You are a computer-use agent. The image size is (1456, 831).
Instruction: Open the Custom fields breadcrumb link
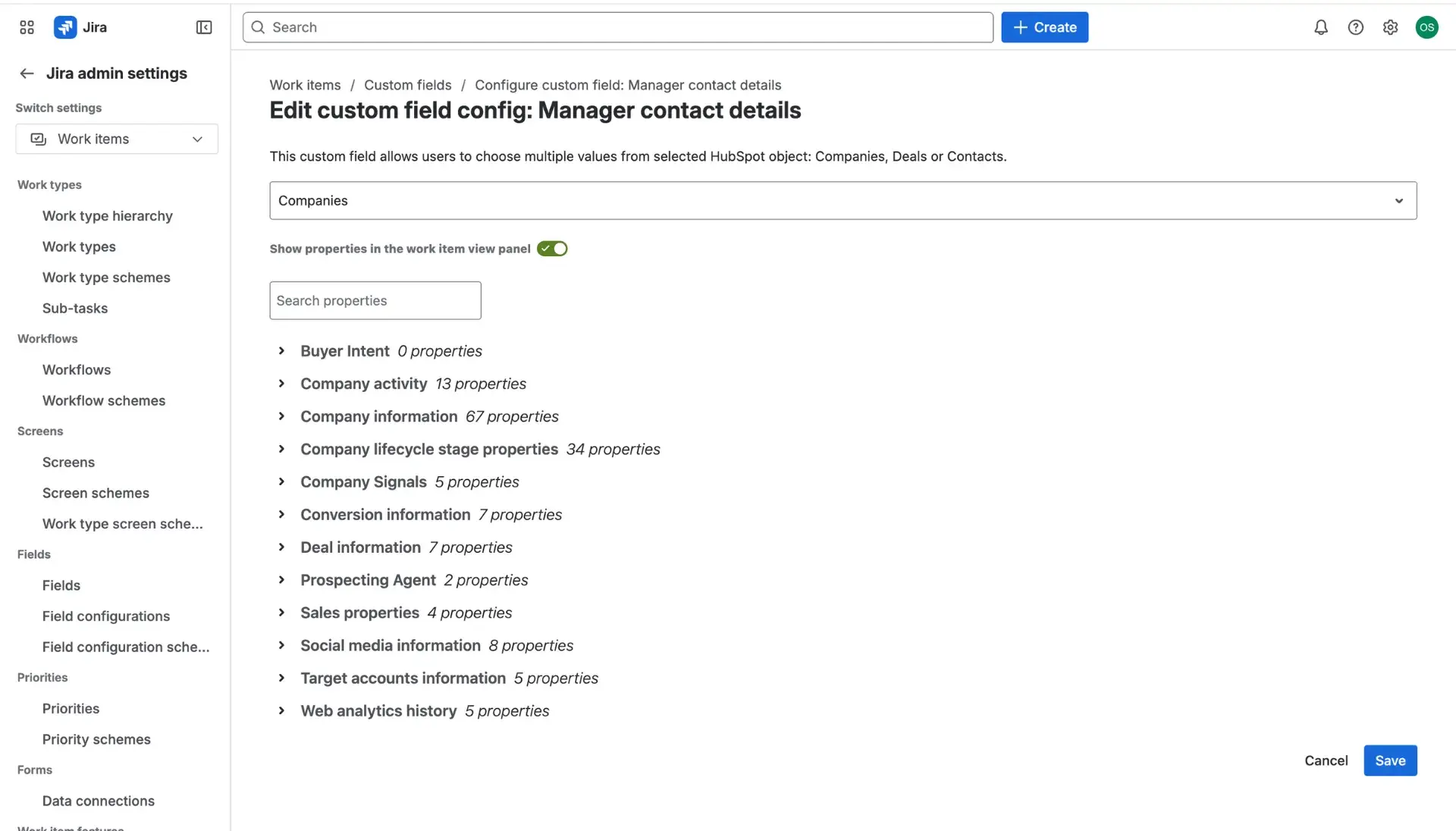pos(407,85)
